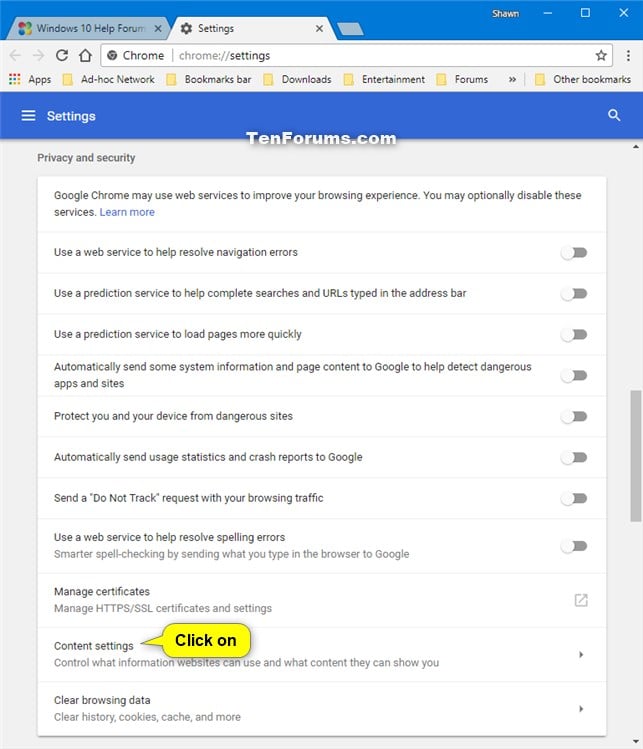Image resolution: width=643 pixels, height=749 pixels.
Task: Open the Forums bookmark folder
Action: pyautogui.click(x=462, y=79)
